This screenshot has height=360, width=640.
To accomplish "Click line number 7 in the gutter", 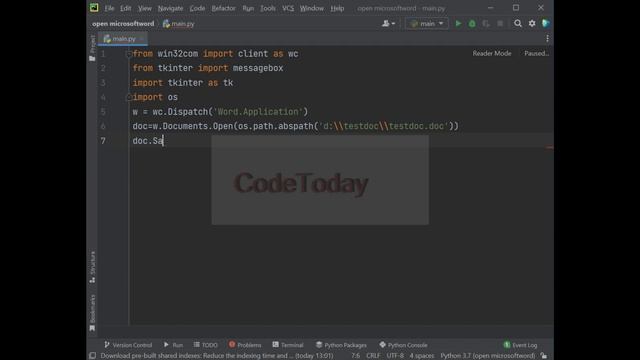I will pyautogui.click(x=103, y=141).
